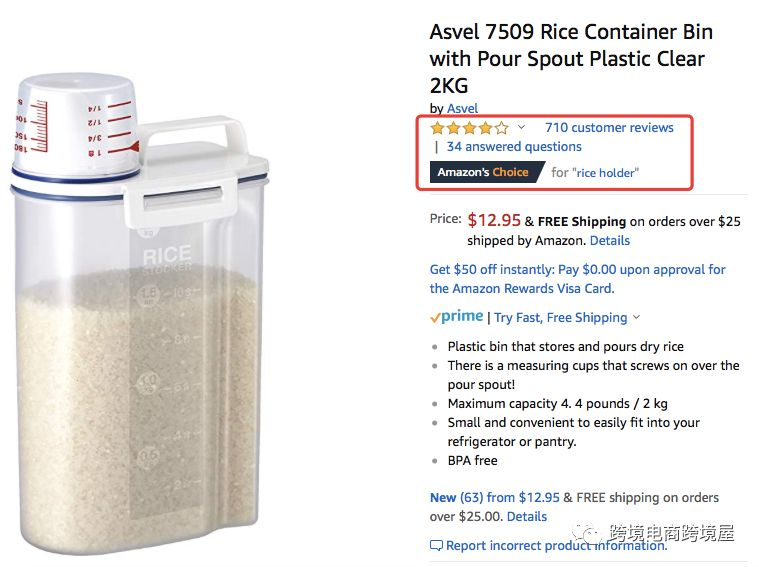Click the star rating icons
Viewport: 759px width, 567px height.
[470, 128]
